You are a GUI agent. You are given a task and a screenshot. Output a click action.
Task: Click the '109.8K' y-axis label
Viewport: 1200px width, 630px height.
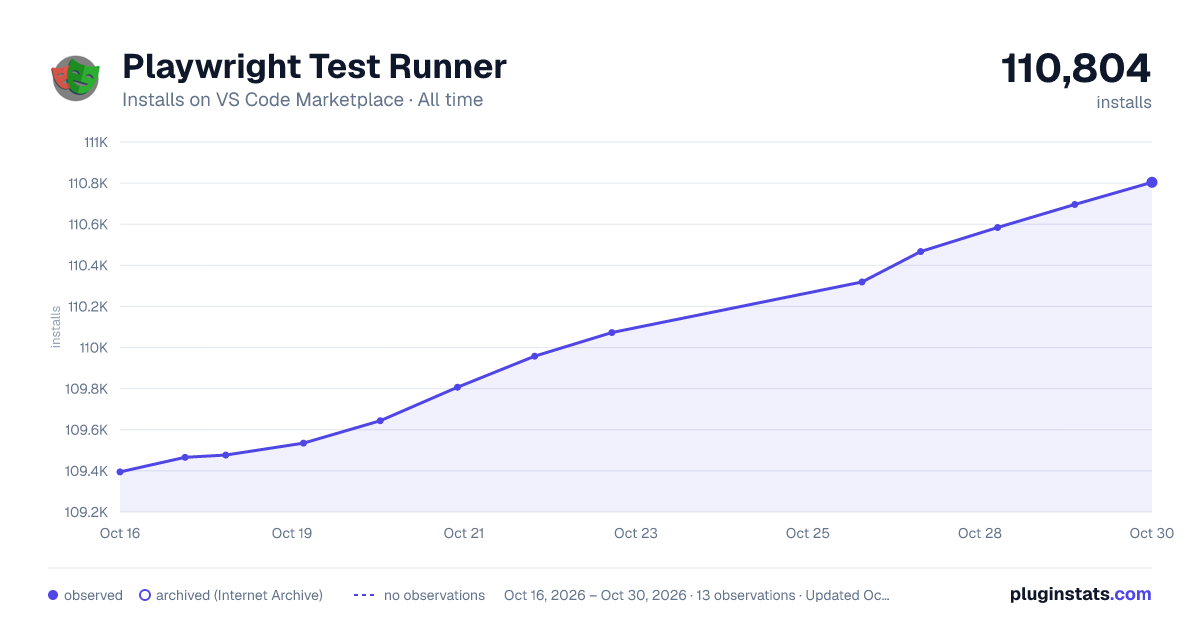pyautogui.click(x=87, y=389)
